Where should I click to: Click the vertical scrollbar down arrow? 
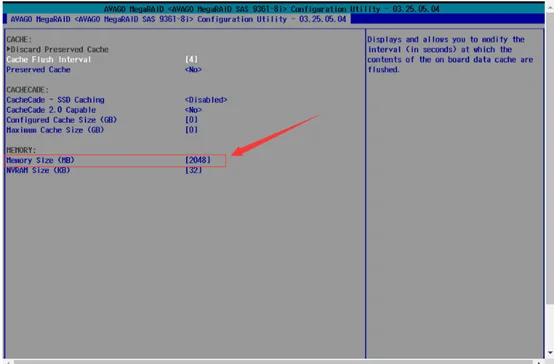tap(550, 352)
